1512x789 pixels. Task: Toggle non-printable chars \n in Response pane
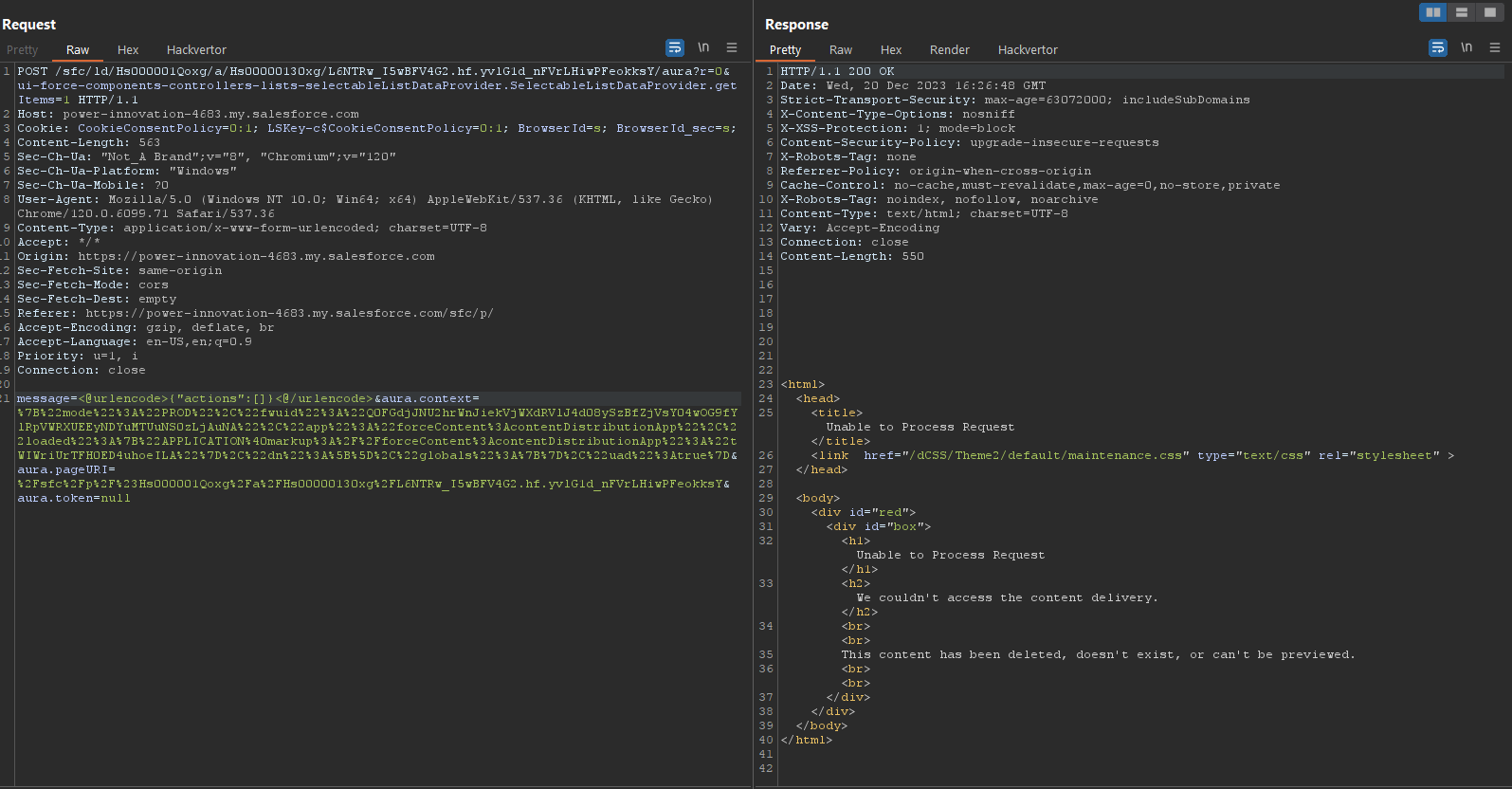click(1466, 47)
